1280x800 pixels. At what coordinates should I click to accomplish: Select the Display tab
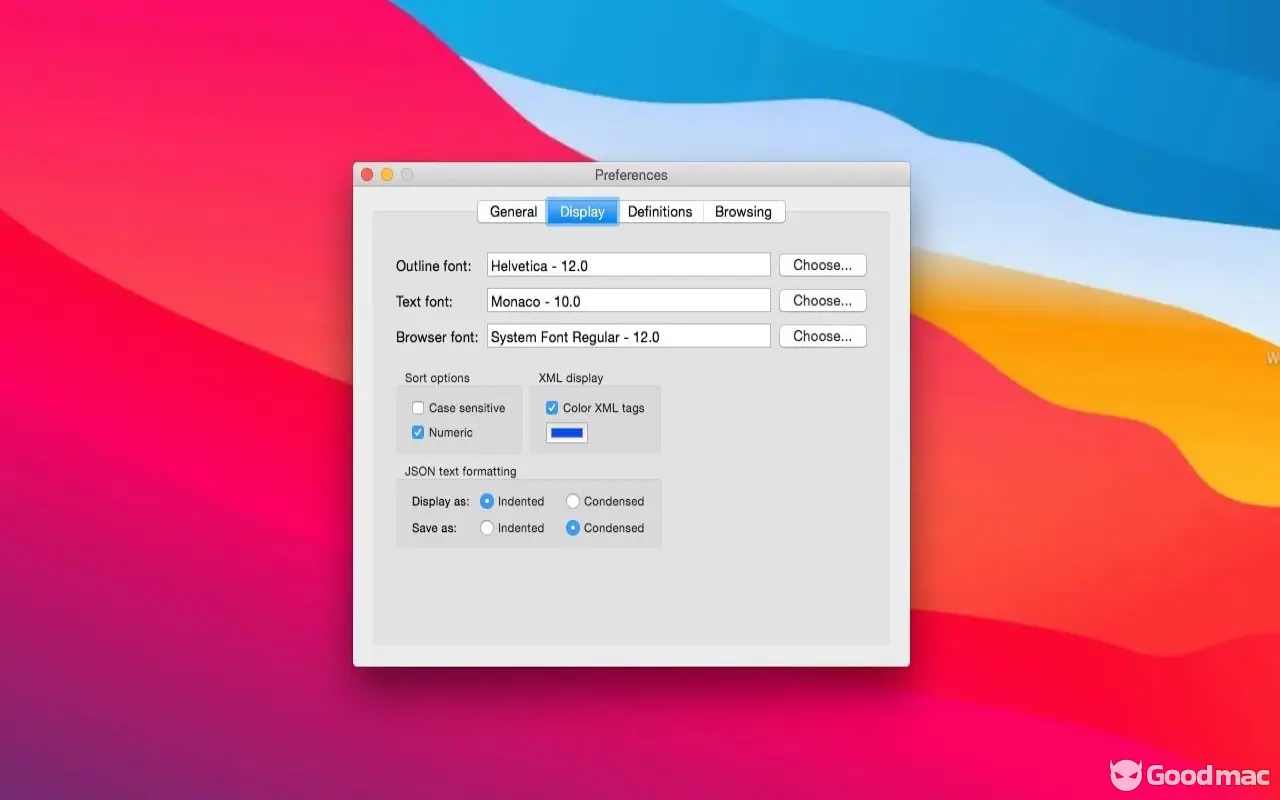point(582,212)
